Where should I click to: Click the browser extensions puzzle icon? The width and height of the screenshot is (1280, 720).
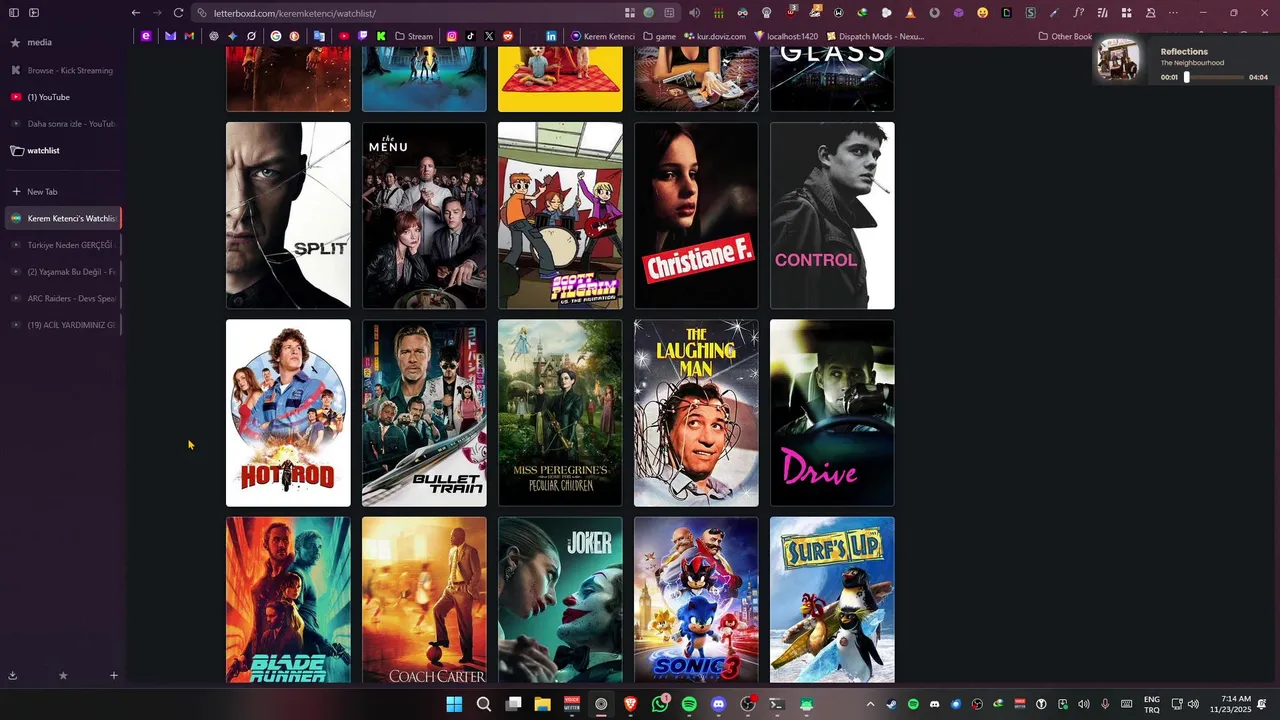[1126, 13]
